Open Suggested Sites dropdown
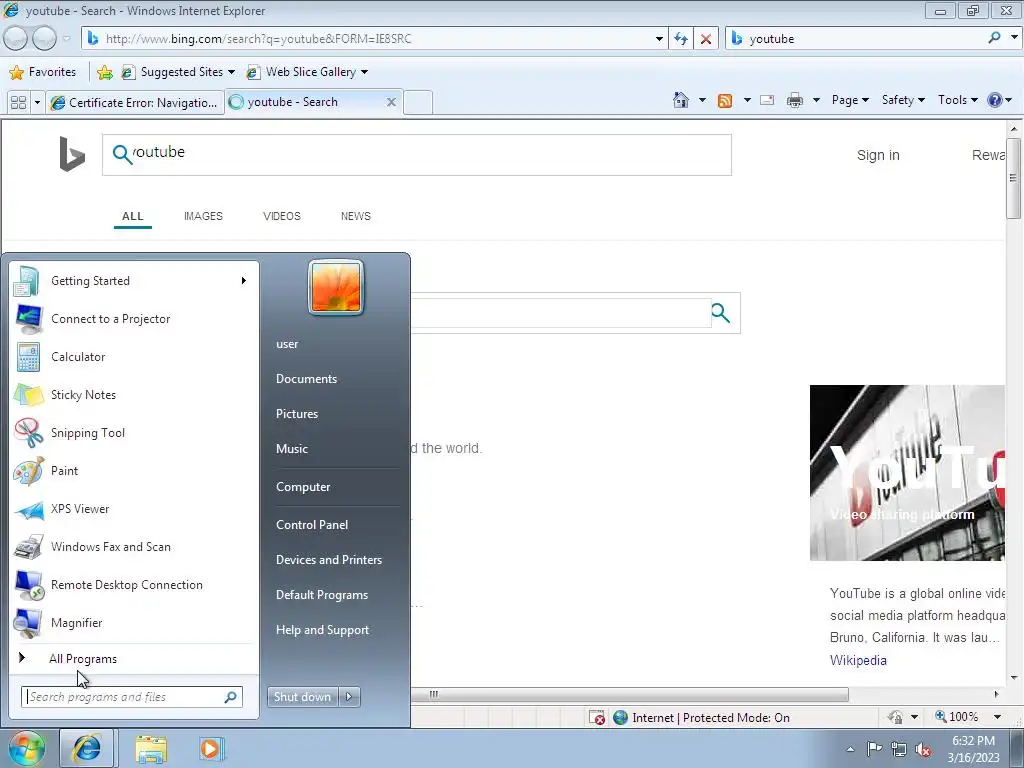Viewport: 1024px width, 768px height. 231,72
